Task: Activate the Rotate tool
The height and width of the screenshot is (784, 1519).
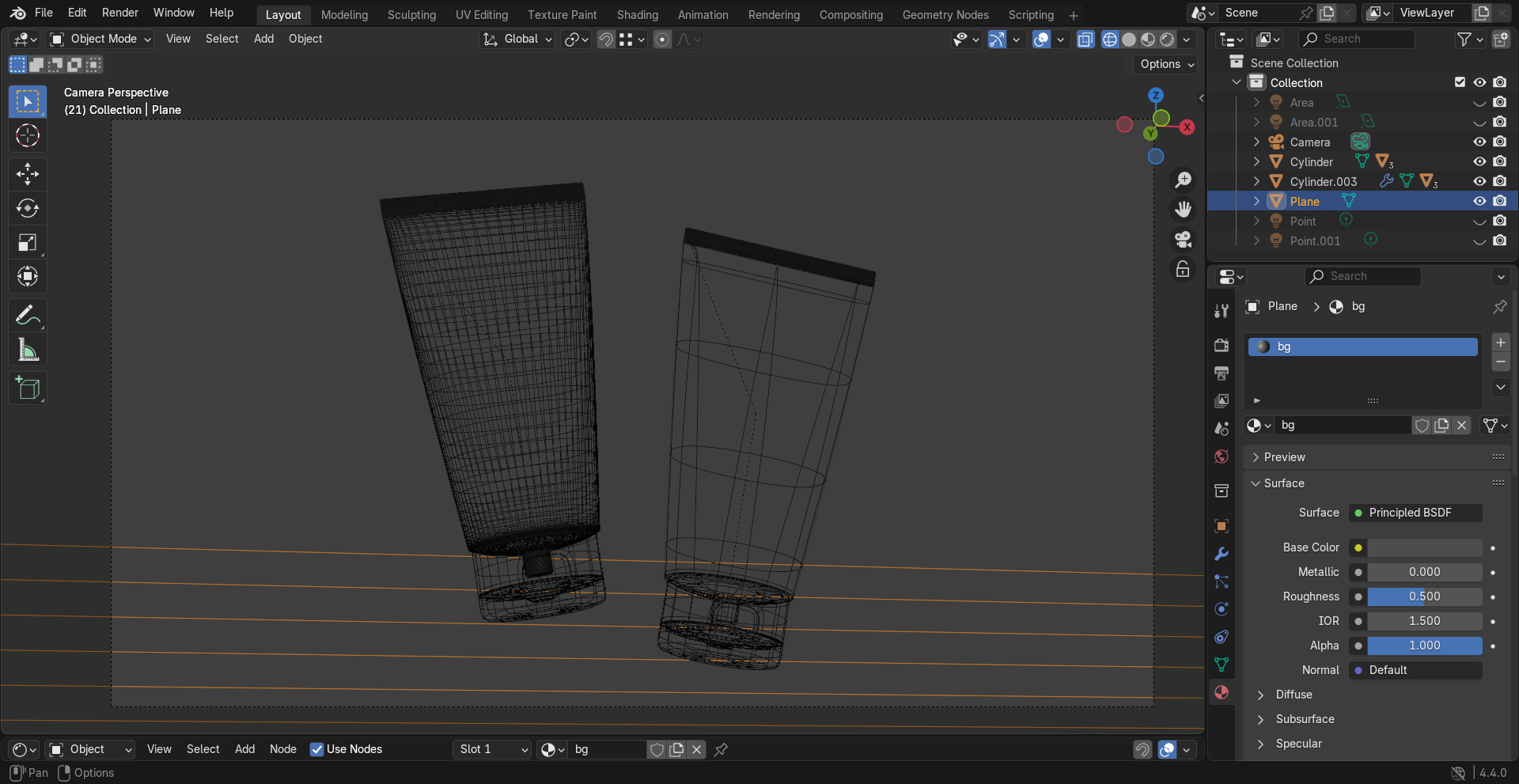Action: [x=28, y=208]
